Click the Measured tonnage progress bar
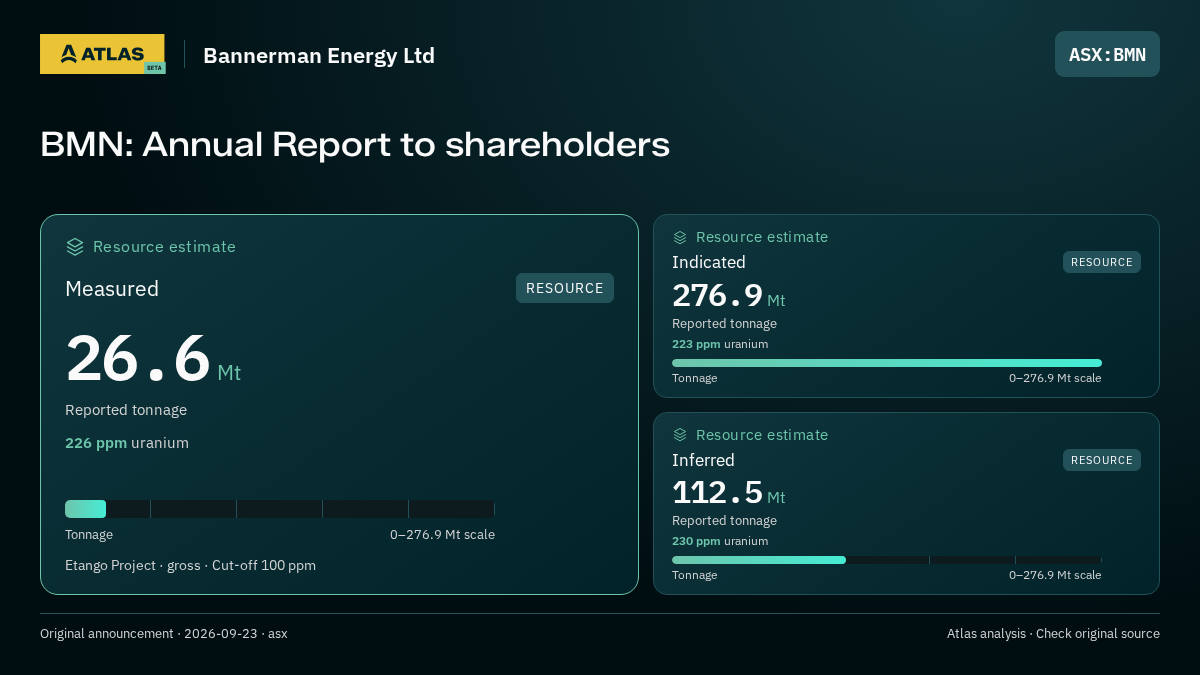This screenshot has height=675, width=1200. 280,509
